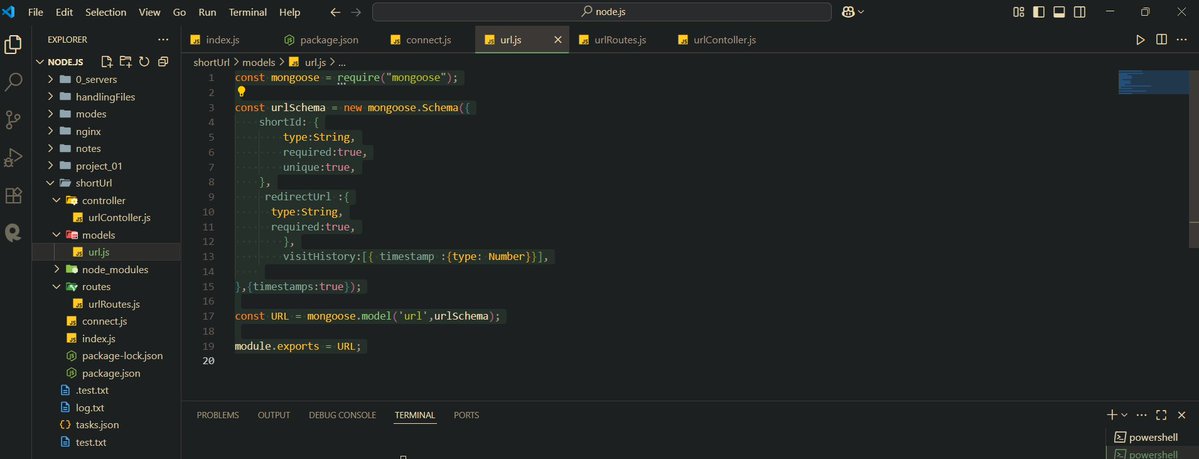1199x459 pixels.
Task: Open the new terminal profile dropdown arrow
Action: point(1124,415)
